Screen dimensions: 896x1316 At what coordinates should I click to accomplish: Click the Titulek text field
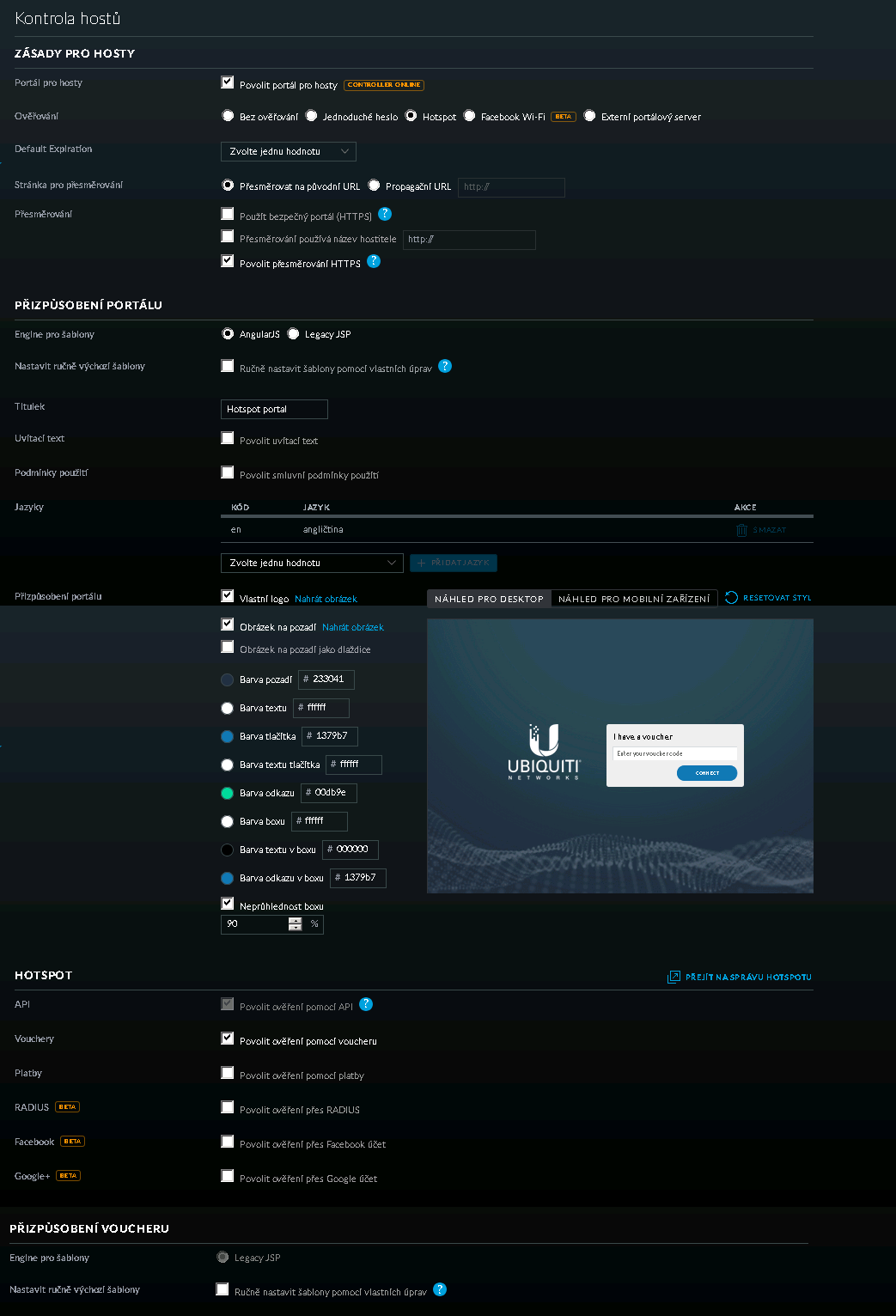point(274,409)
